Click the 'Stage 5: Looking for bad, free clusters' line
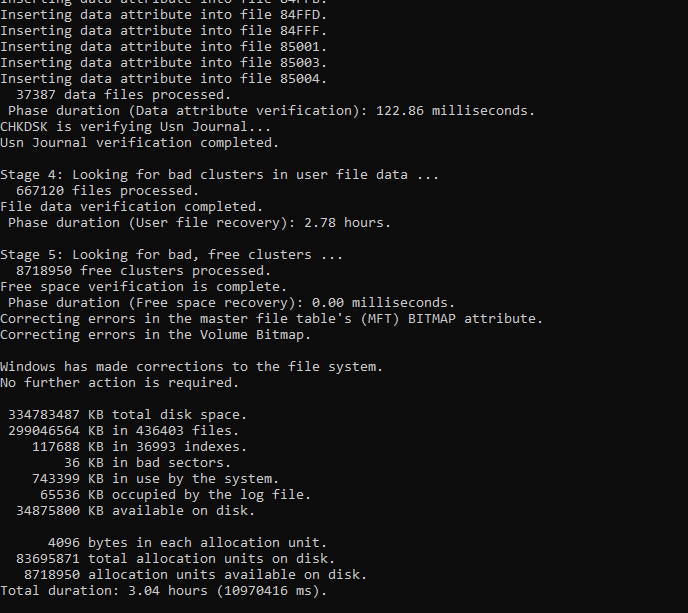The width and height of the screenshot is (688, 613). (x=172, y=255)
